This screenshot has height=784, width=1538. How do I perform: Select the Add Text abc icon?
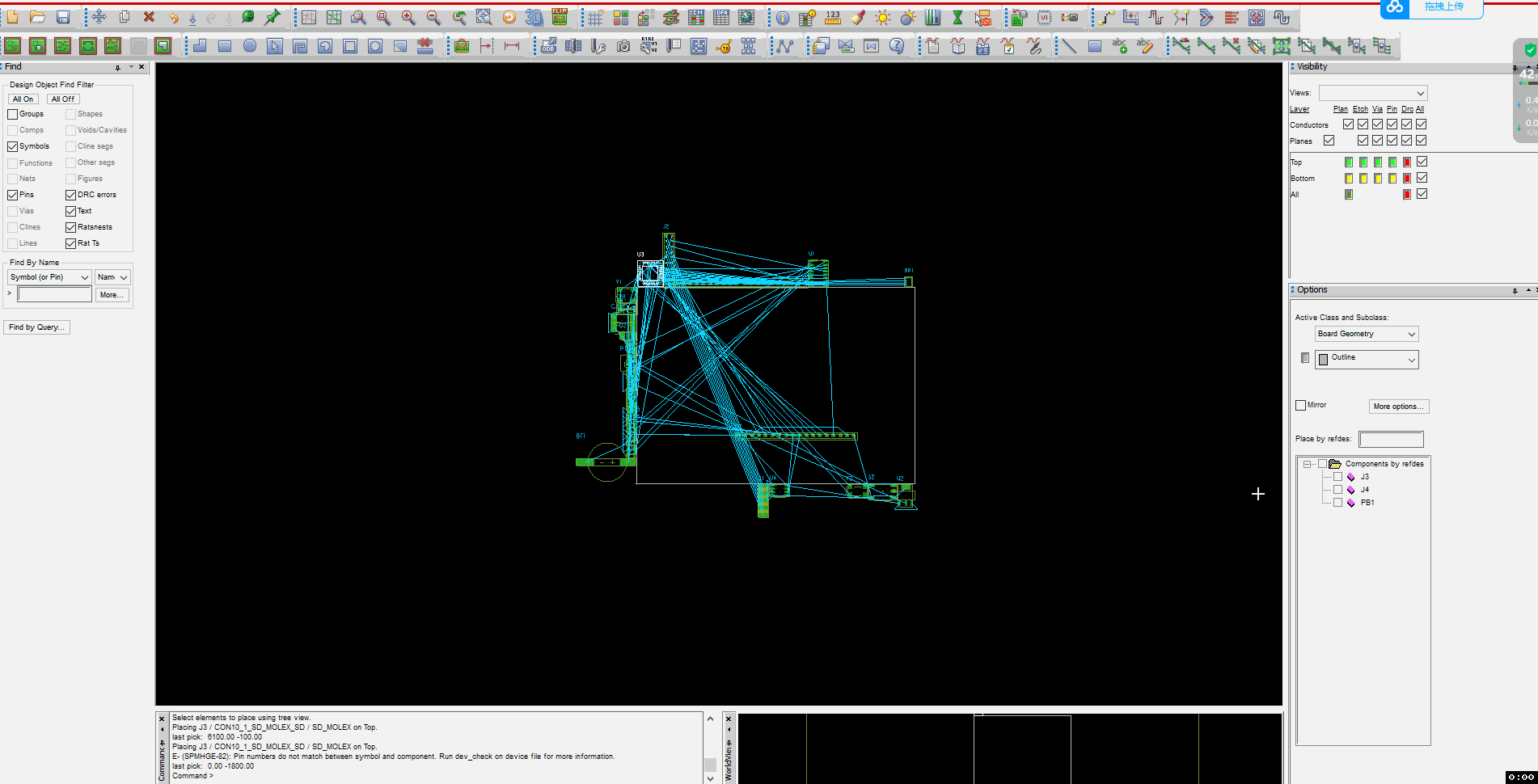pyautogui.click(x=1120, y=46)
